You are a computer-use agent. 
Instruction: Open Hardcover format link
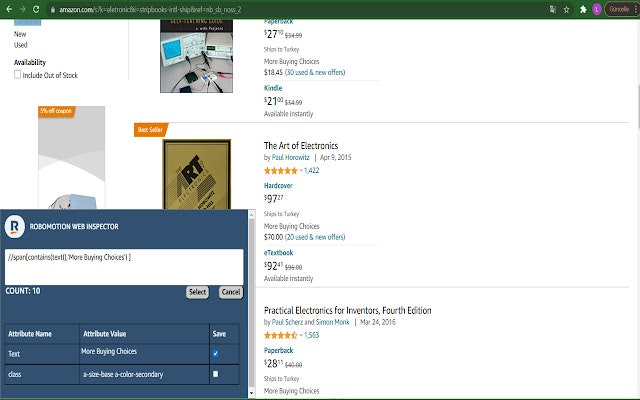coord(278,185)
